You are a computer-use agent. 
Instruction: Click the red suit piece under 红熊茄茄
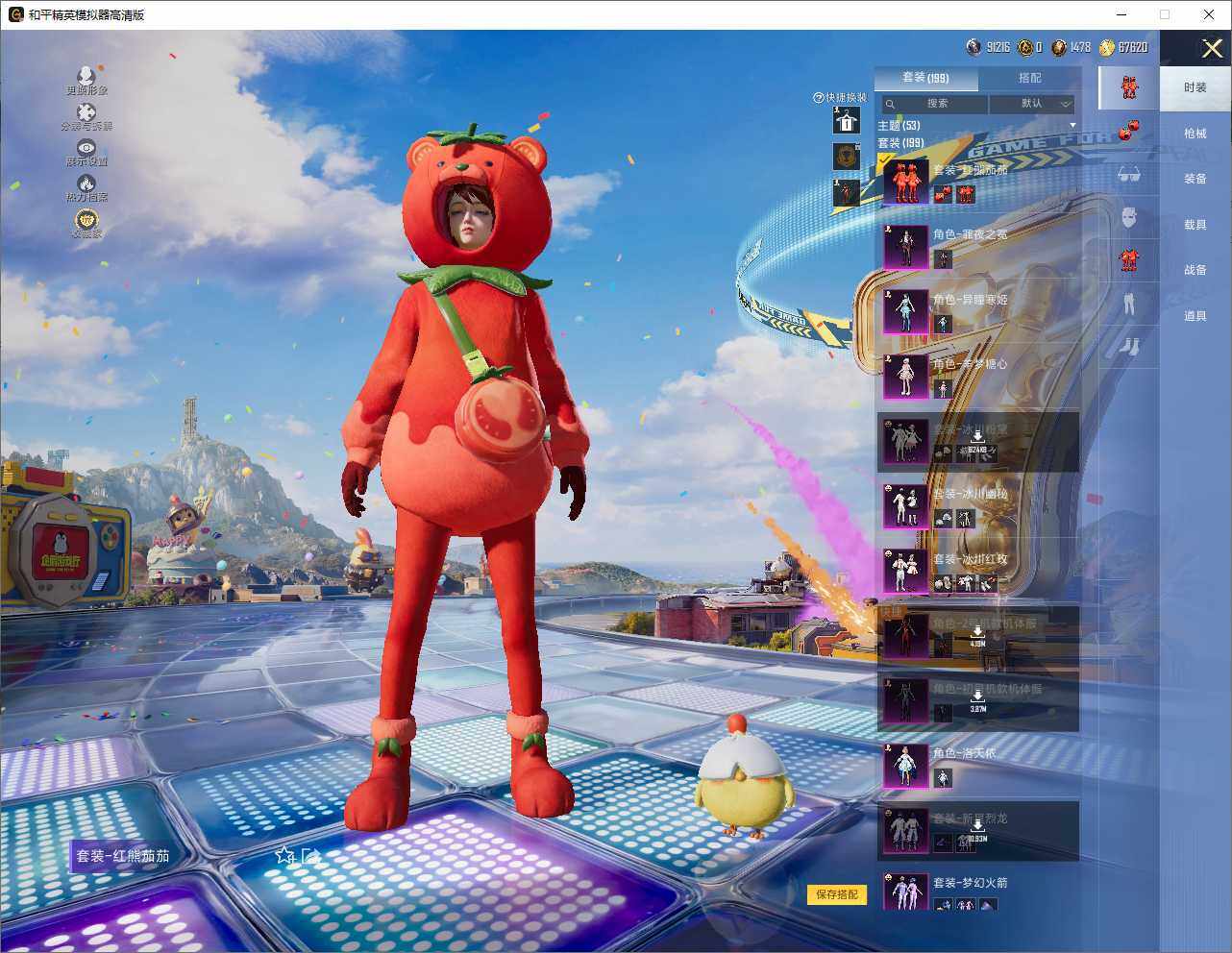[x=965, y=194]
